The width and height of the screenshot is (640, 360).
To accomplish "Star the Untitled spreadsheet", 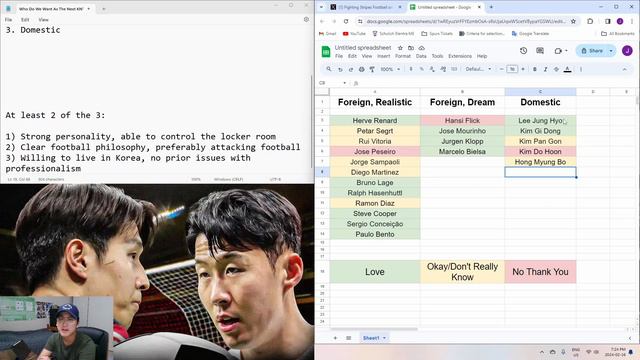I will pos(400,48).
